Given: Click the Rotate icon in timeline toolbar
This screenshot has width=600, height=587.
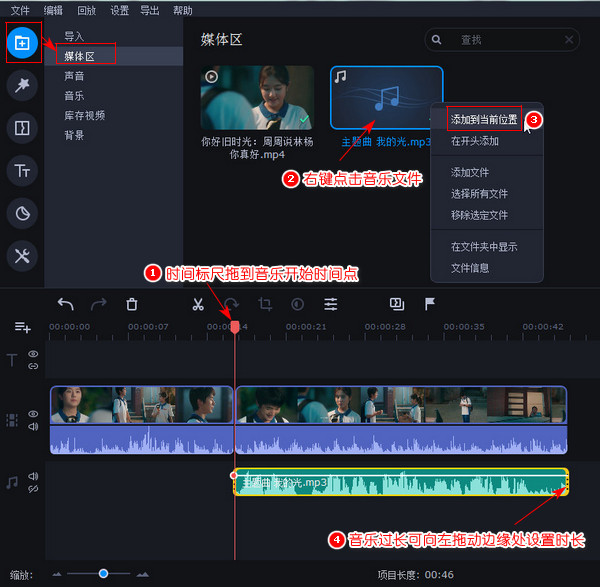Looking at the screenshot, I should pos(232,305).
